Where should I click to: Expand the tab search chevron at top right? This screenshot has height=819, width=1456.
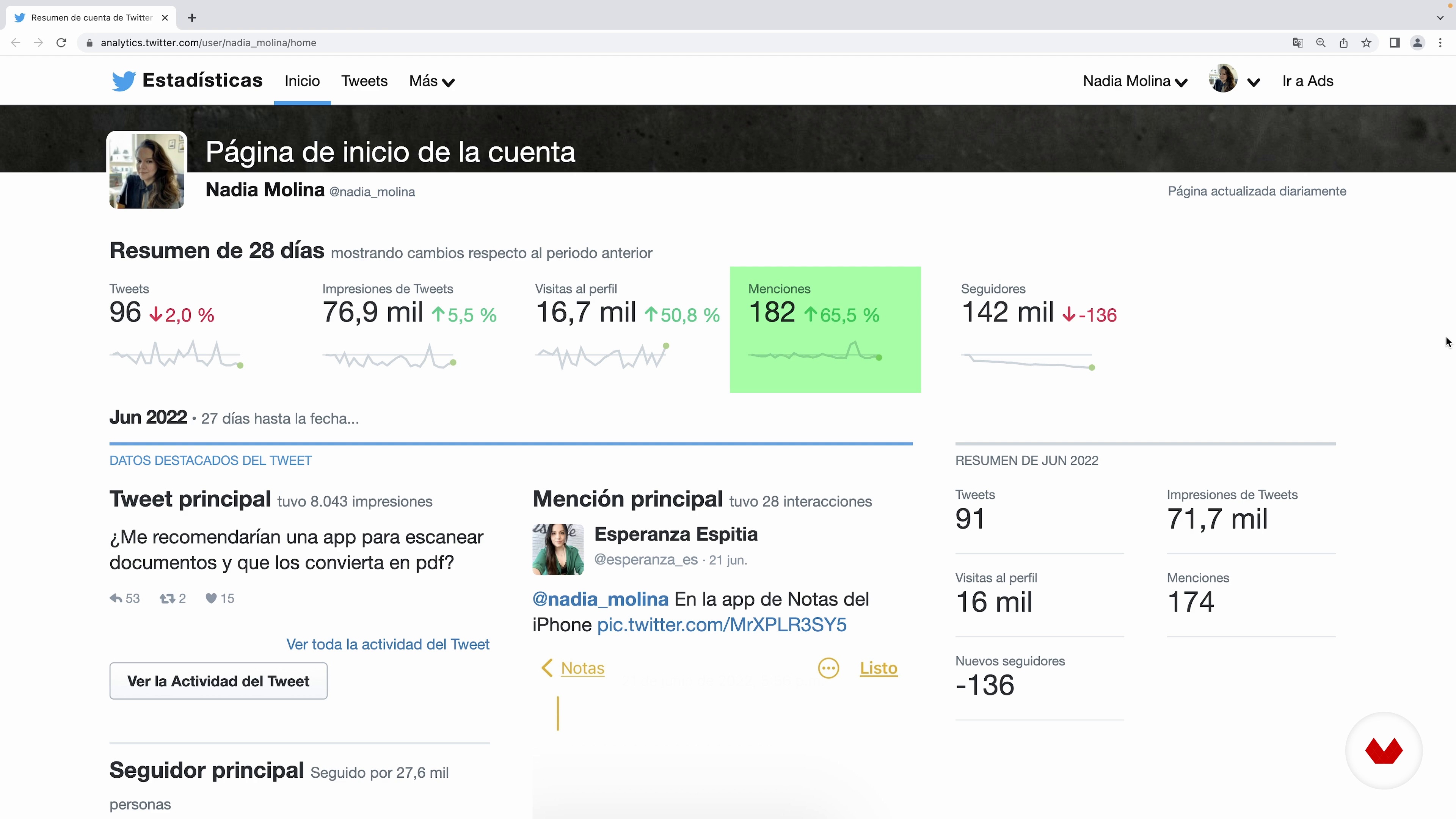coord(1440,17)
